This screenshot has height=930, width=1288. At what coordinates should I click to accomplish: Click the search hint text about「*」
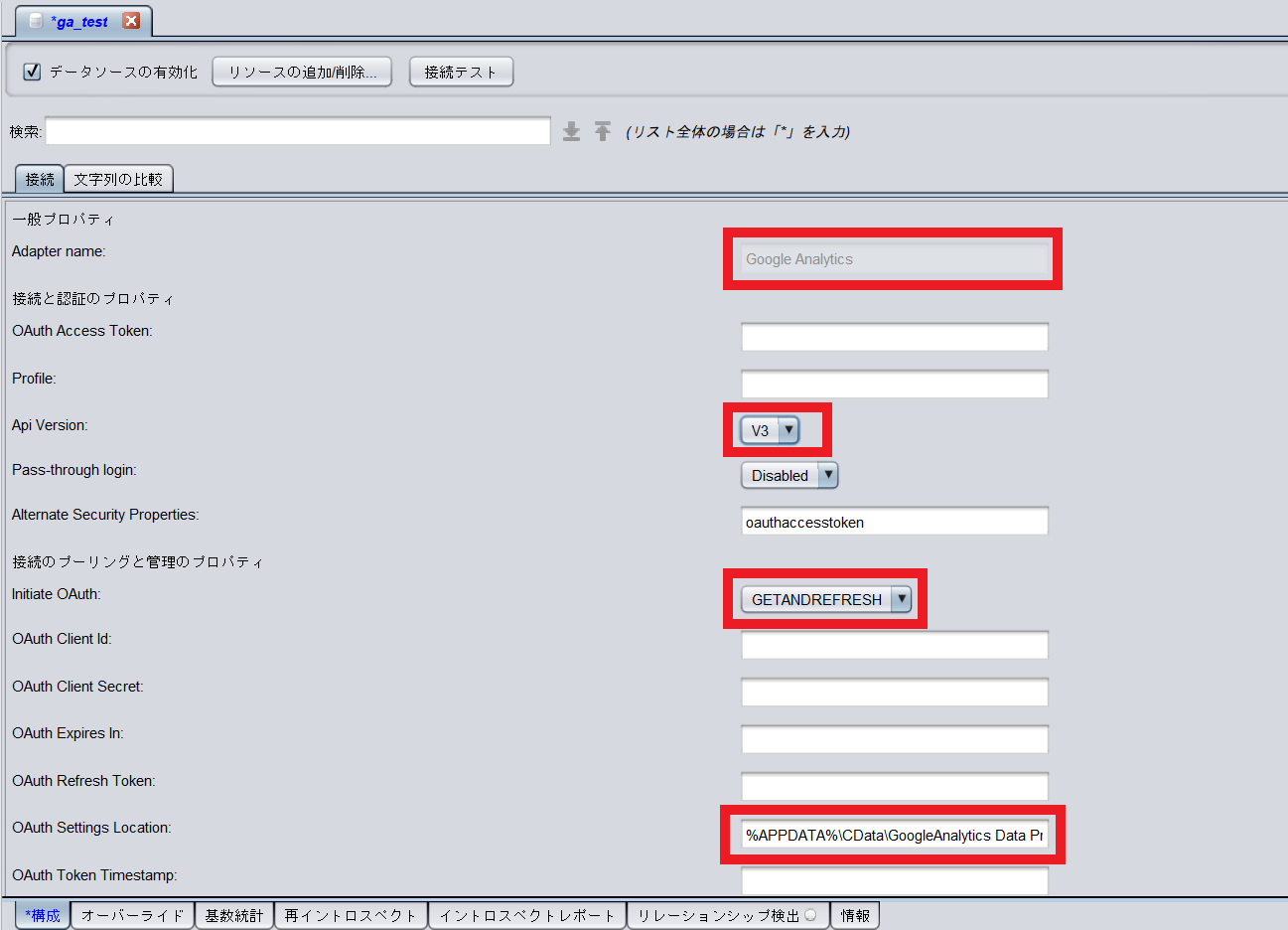click(x=738, y=131)
